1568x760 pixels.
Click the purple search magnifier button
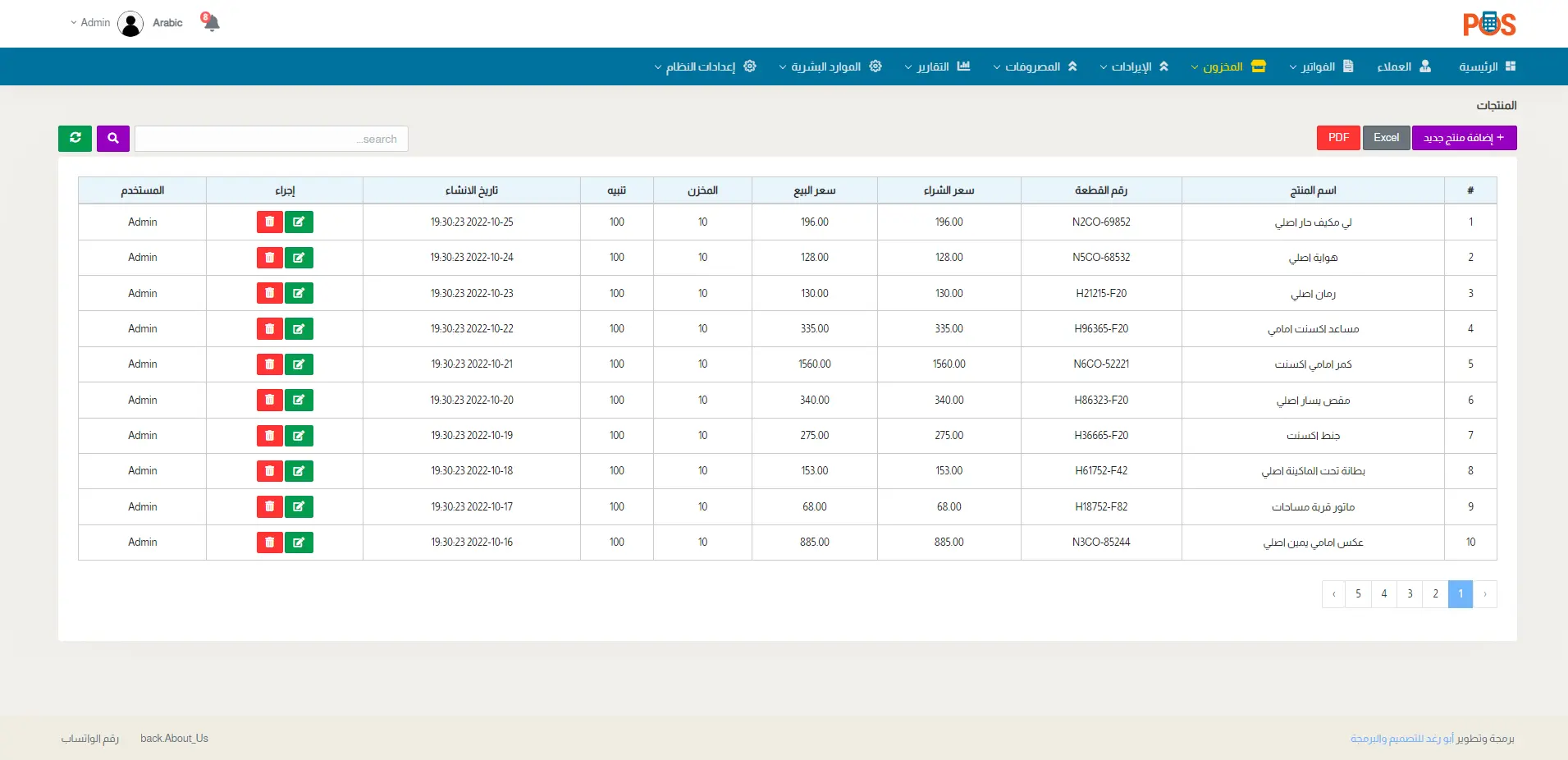(113, 139)
